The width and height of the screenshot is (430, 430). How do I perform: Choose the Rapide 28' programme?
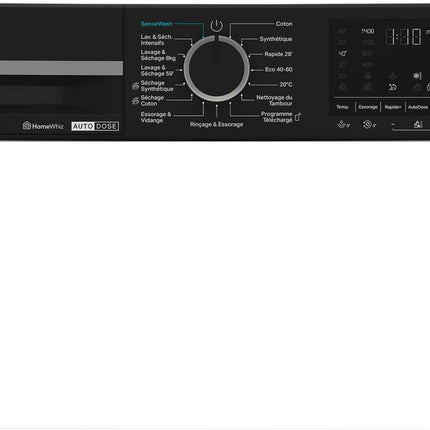[x=278, y=54]
